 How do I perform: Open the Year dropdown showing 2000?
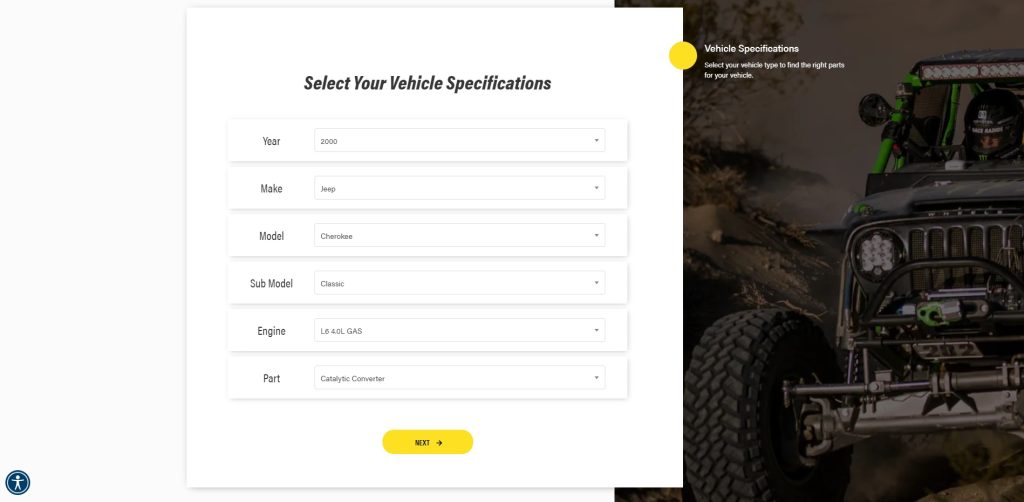(x=459, y=141)
